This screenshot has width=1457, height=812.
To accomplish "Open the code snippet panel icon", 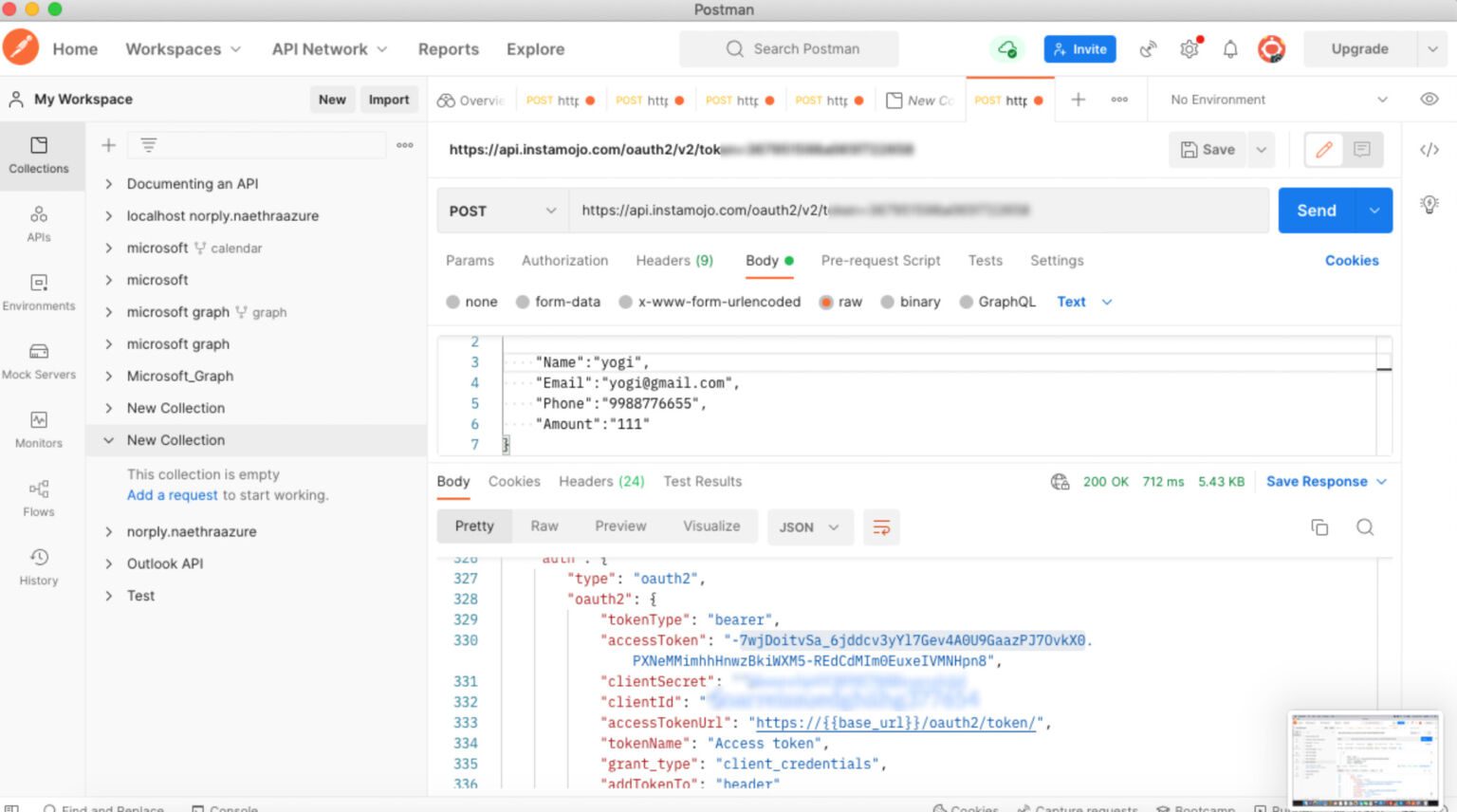I will [x=1429, y=150].
